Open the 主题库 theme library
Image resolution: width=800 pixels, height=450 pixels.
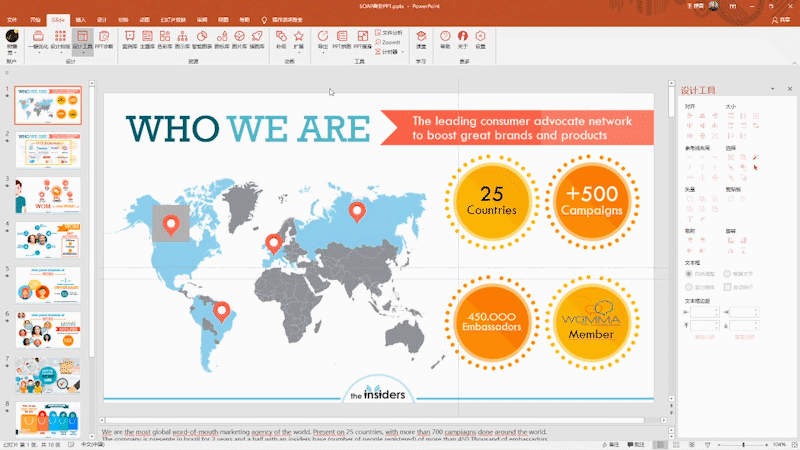tap(147, 39)
